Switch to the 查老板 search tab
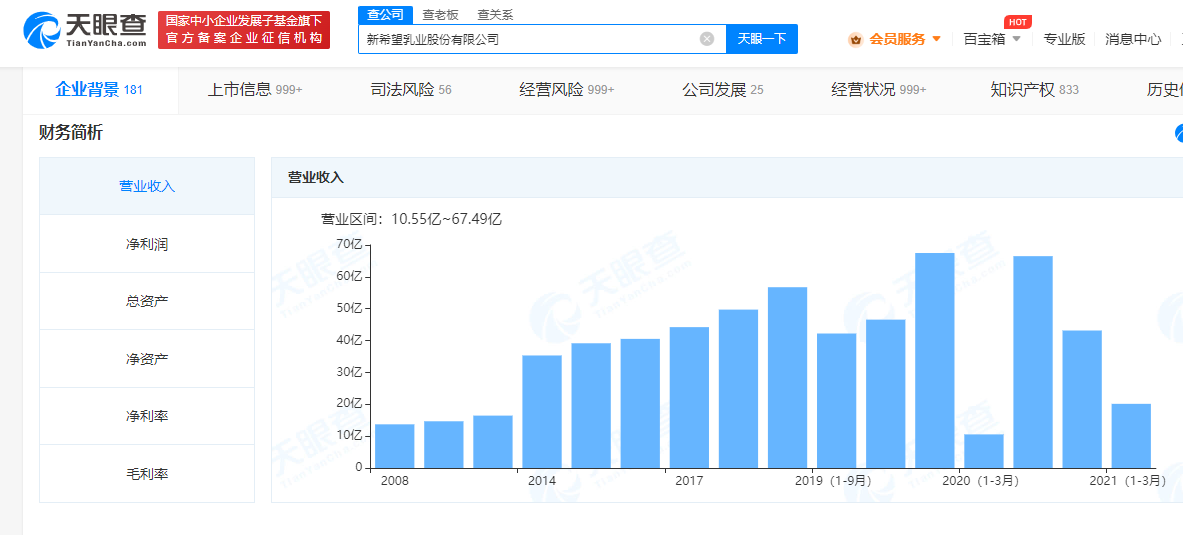1183x535 pixels. 440,14
